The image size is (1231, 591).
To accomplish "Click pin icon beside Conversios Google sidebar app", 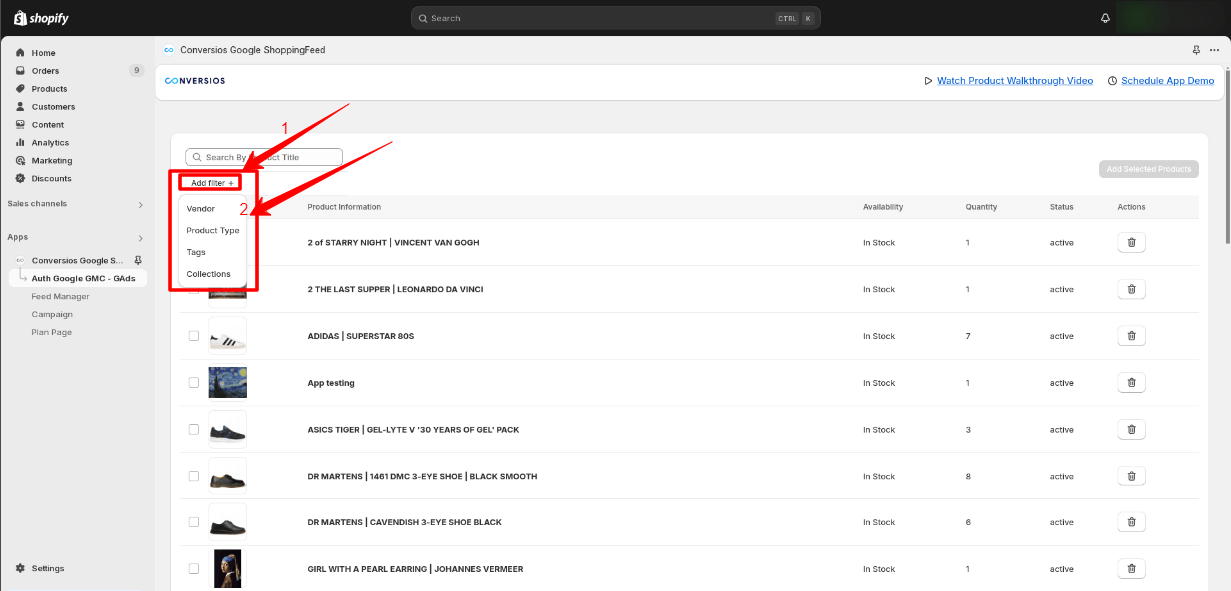I will (138, 260).
